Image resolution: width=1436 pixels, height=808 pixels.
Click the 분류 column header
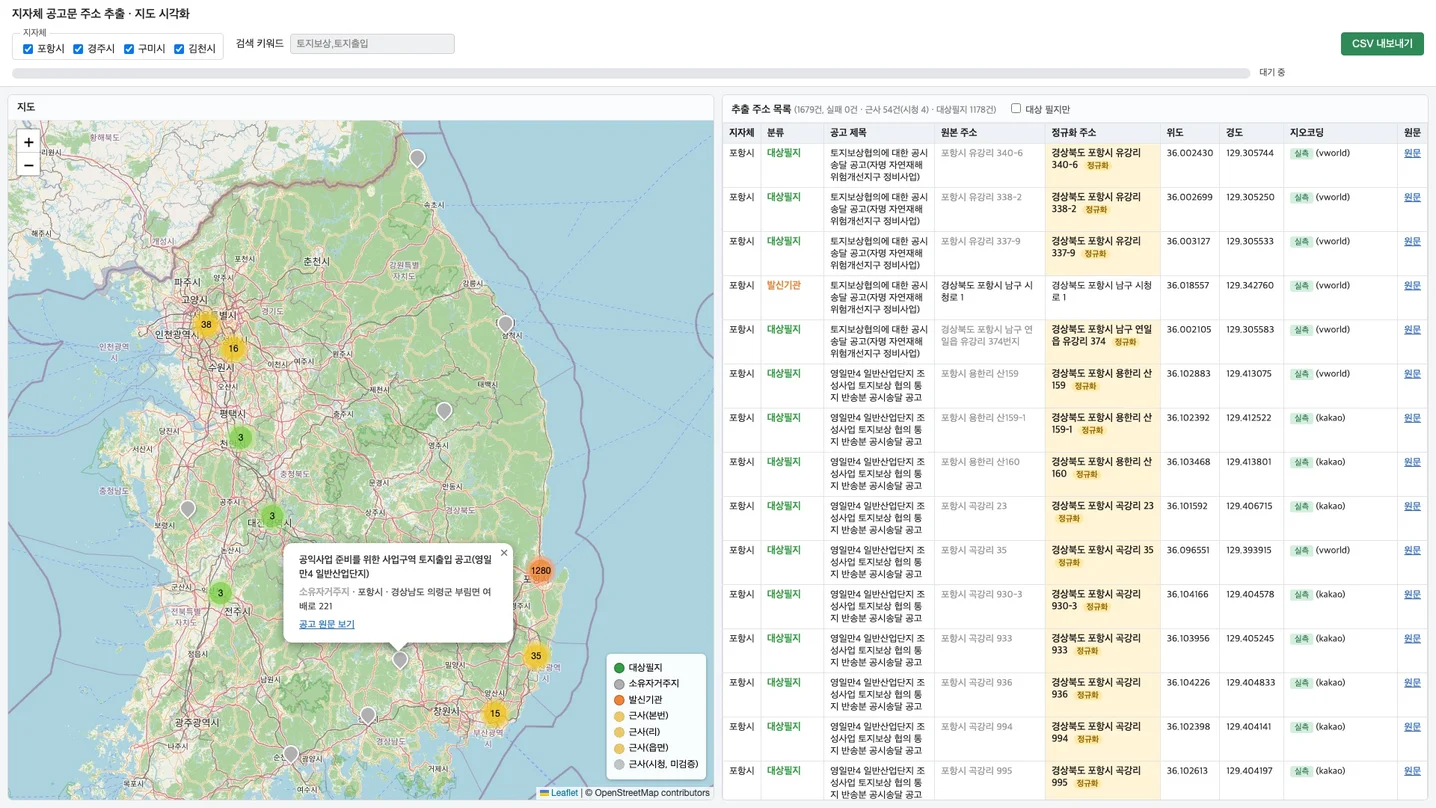(x=792, y=132)
